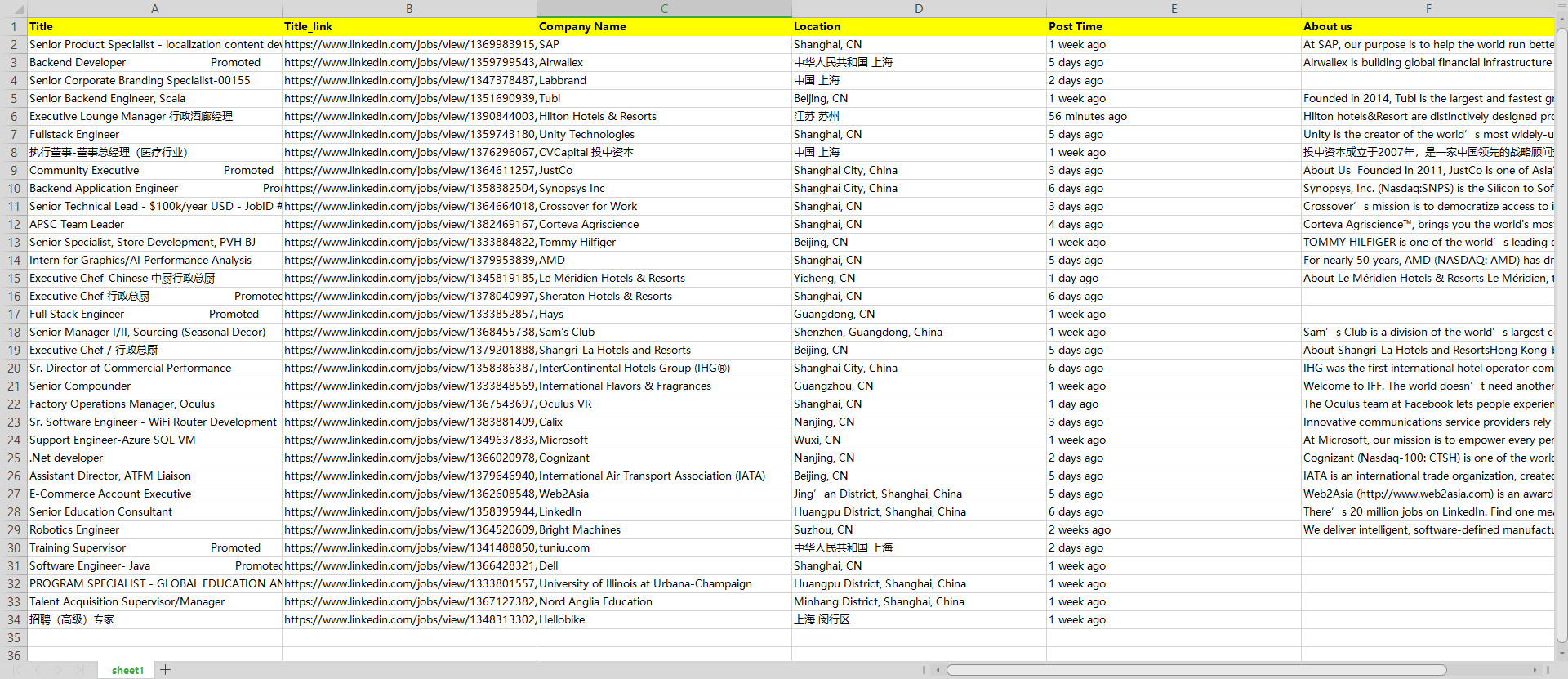Click the 'Oculus VR' company cell
The image size is (1568, 679).
point(664,404)
